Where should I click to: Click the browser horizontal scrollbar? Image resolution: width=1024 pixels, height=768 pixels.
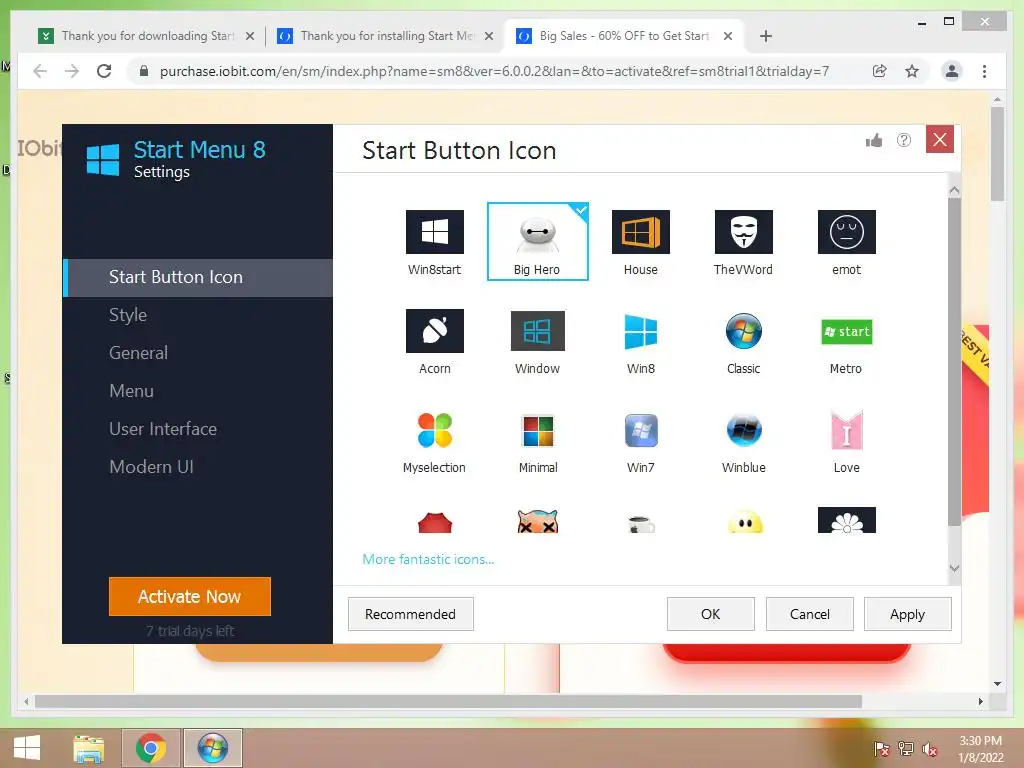[448, 701]
